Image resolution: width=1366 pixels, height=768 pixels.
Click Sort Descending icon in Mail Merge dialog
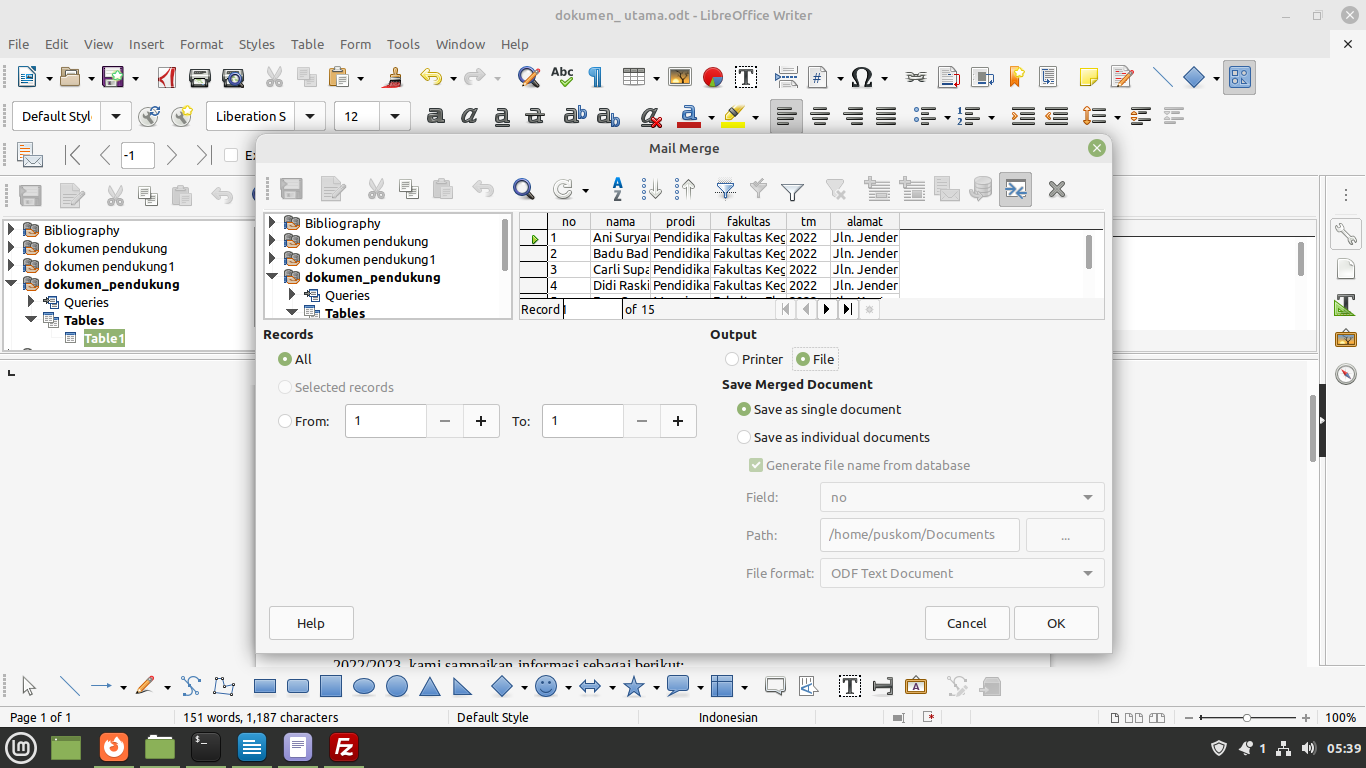coord(685,189)
